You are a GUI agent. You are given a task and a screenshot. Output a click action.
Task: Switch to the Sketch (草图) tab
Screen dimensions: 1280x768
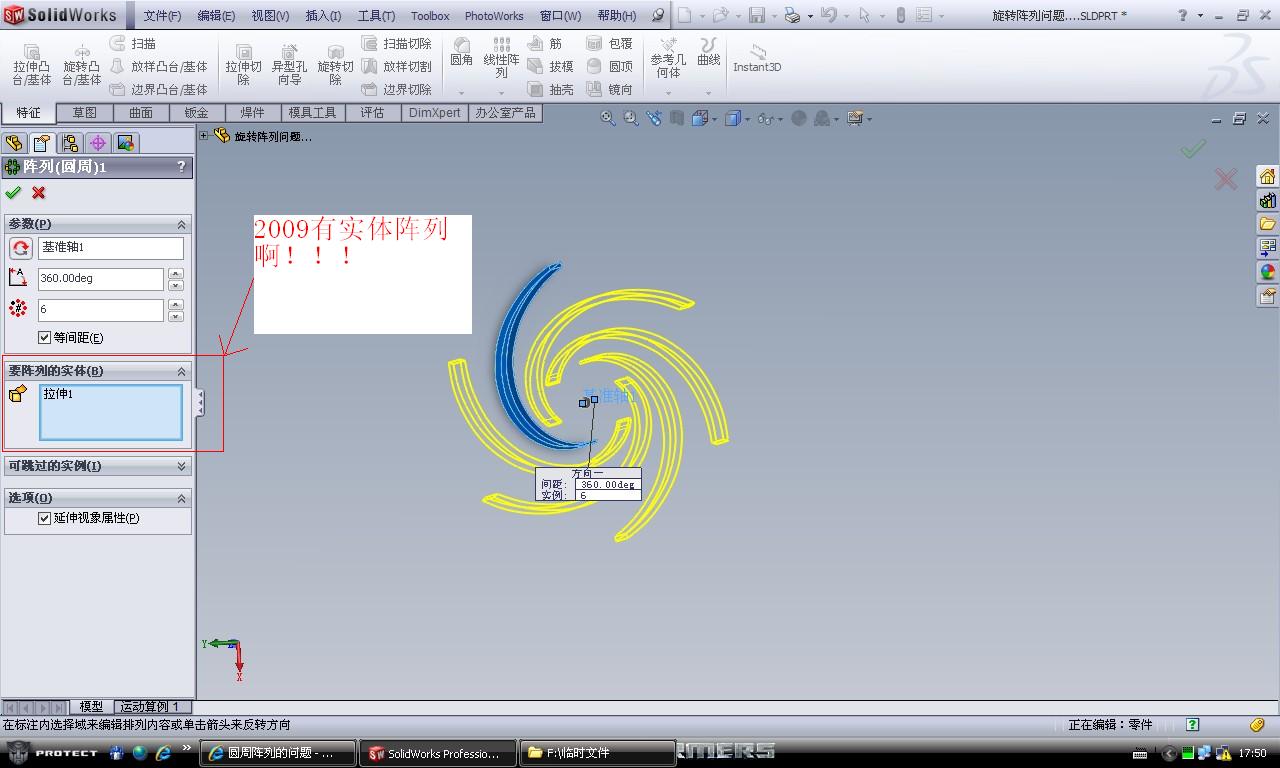pos(85,113)
